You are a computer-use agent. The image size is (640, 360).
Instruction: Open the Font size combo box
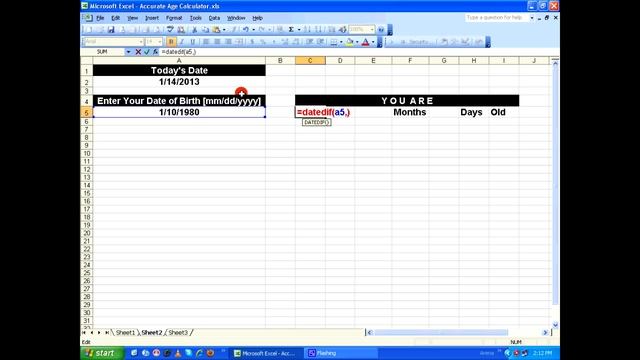tap(154, 42)
